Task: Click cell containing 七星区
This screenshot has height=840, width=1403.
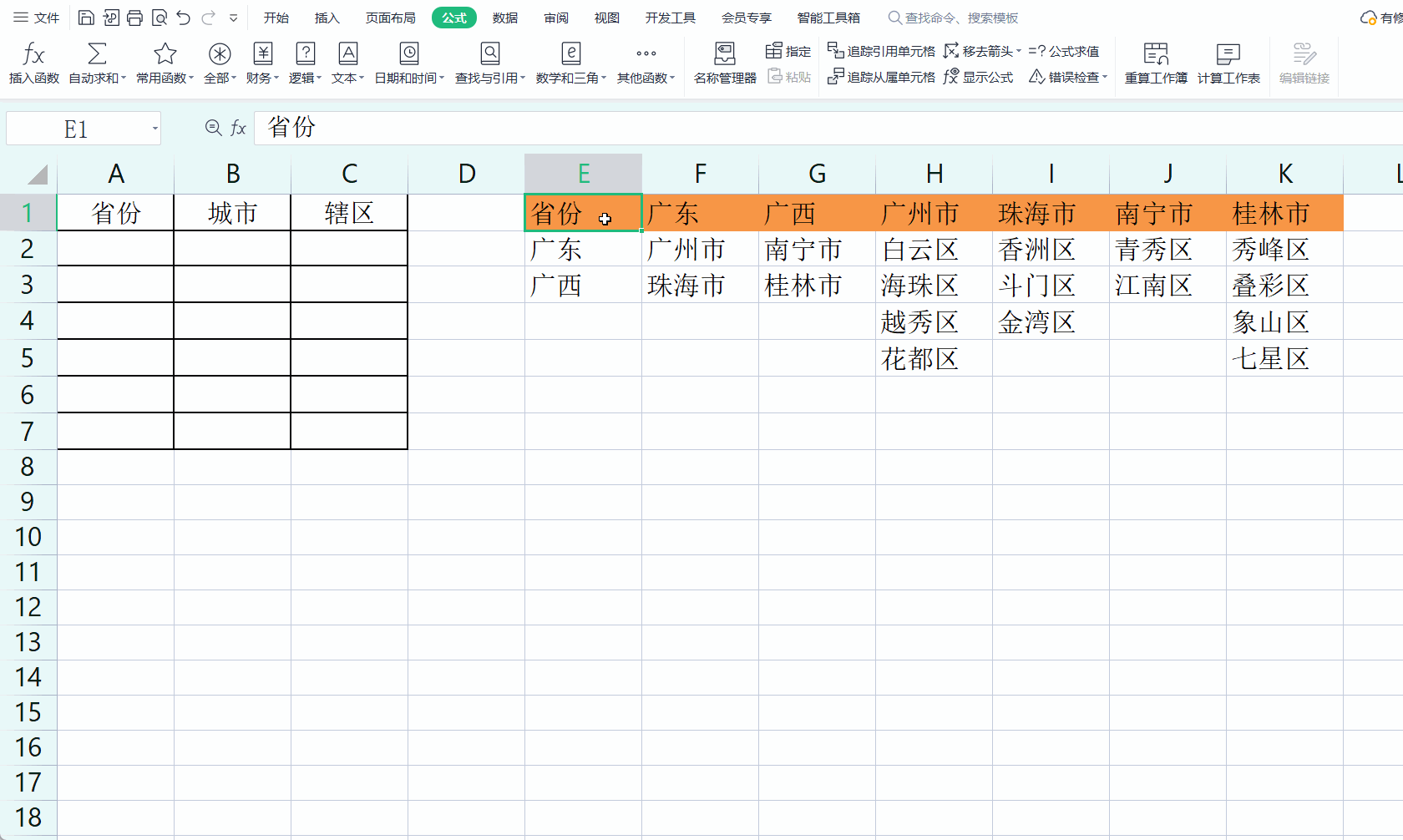Action: 1284,358
